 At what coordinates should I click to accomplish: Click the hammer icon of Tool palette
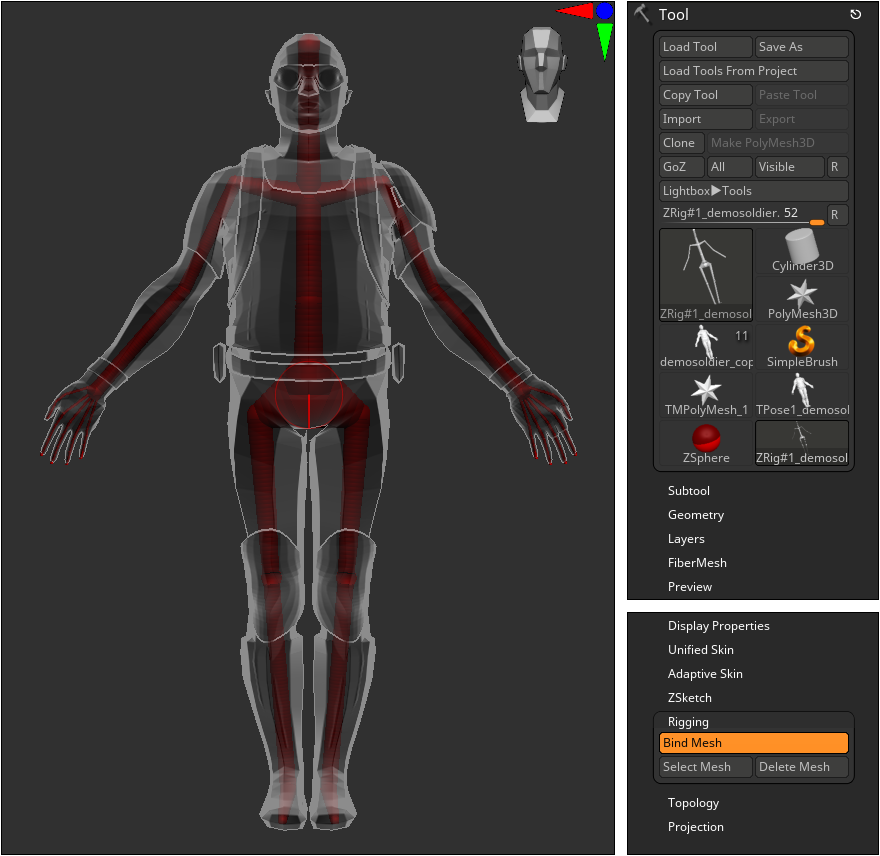tap(641, 13)
